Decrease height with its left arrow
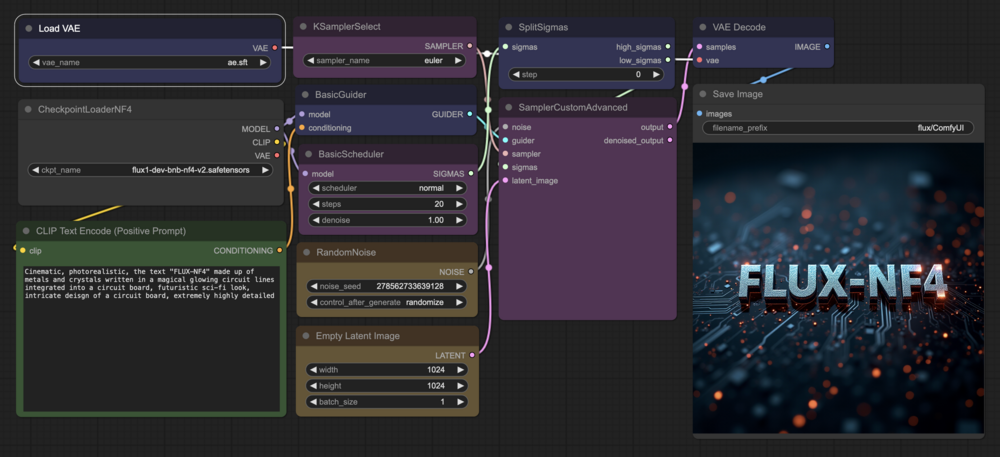The image size is (1000, 457). point(313,386)
